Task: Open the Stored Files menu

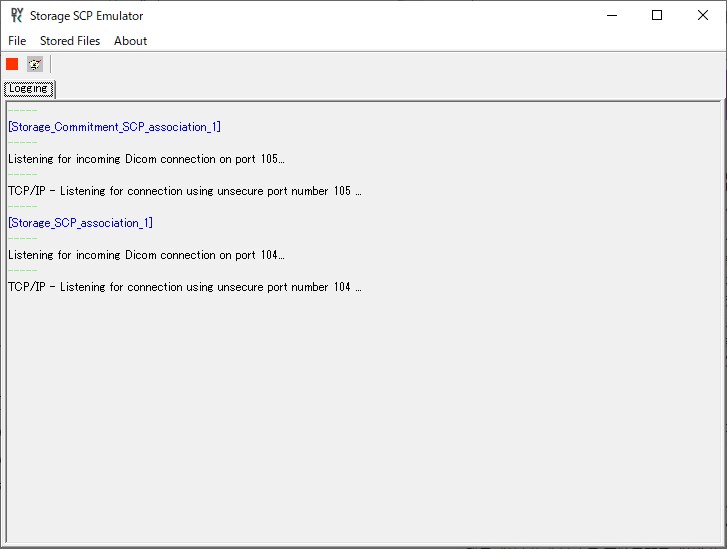Action: [x=70, y=41]
